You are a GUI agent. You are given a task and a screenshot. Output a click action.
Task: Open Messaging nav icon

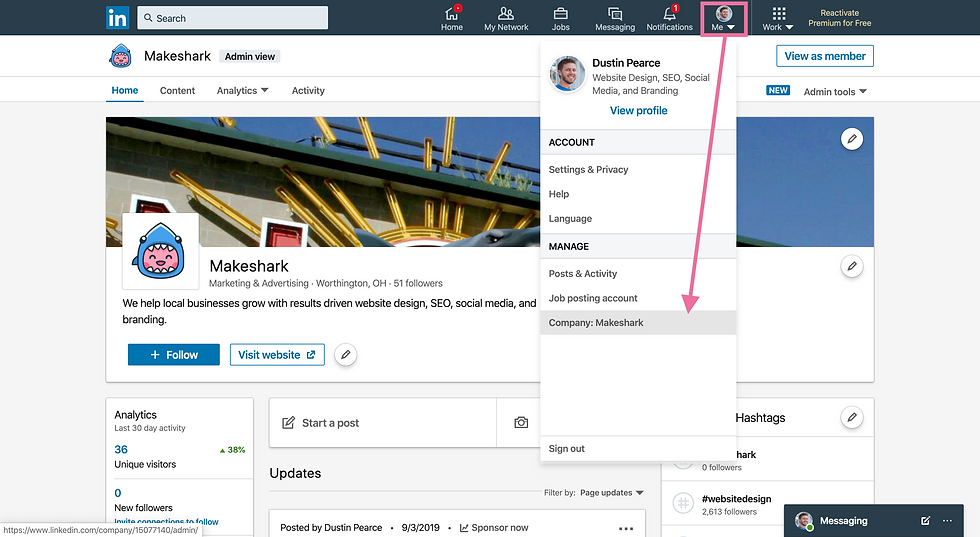coord(615,18)
